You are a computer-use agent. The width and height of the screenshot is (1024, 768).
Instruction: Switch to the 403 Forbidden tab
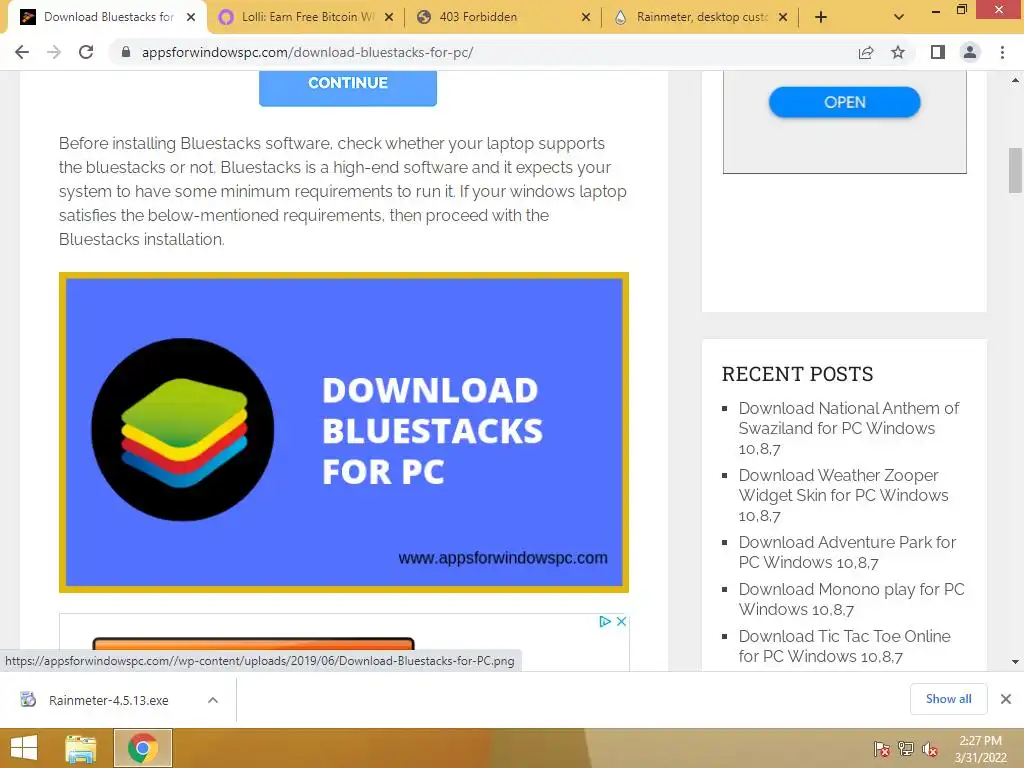503,18
